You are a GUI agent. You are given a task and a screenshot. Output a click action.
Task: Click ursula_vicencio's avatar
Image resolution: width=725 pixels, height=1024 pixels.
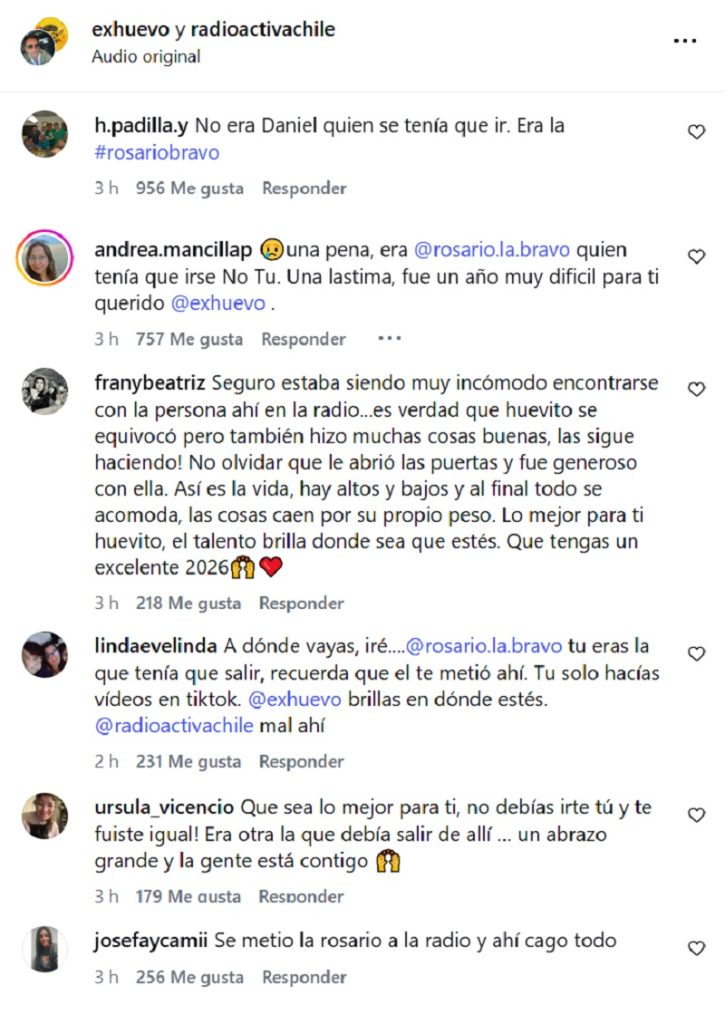[x=45, y=816]
